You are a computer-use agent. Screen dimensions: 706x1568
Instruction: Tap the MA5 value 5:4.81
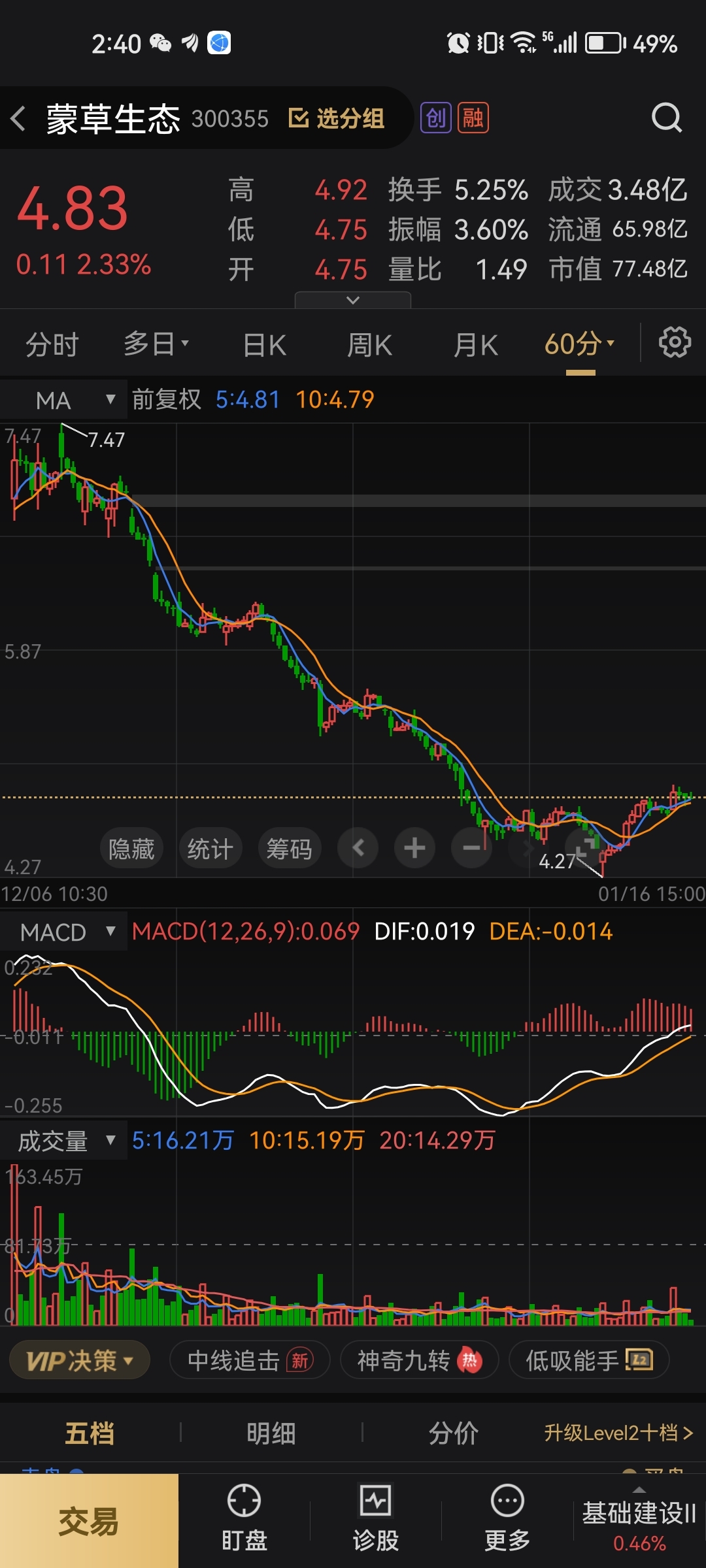point(248,399)
